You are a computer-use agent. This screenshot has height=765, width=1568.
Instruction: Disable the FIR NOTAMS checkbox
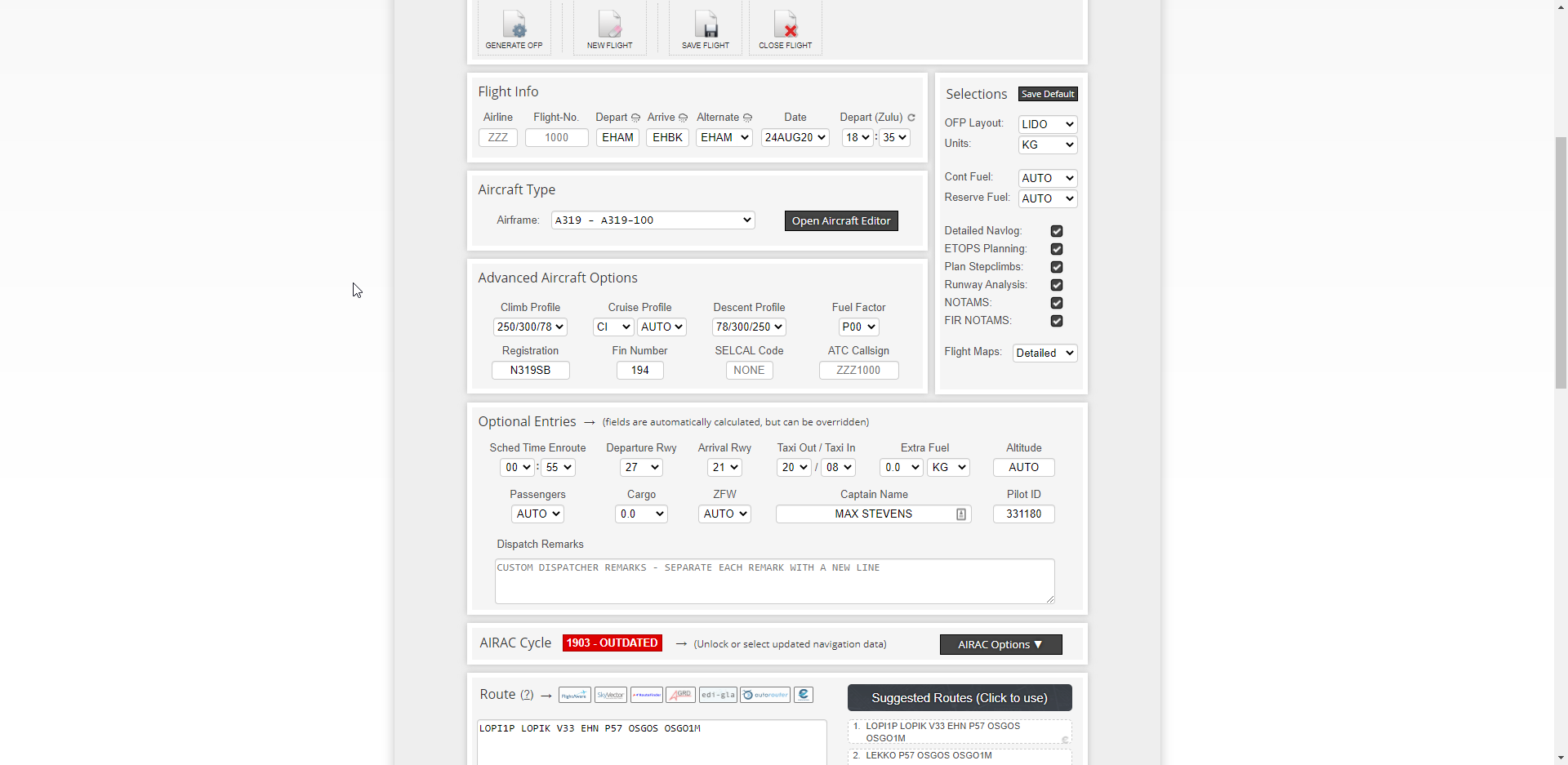click(1057, 321)
